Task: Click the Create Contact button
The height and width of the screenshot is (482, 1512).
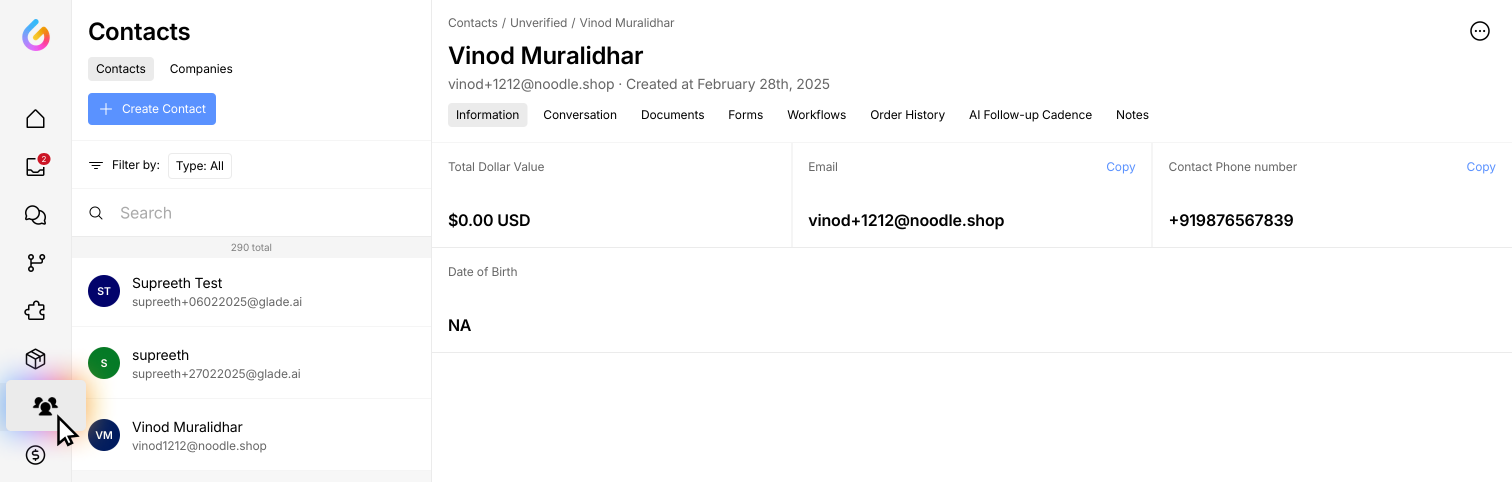Action: click(152, 109)
